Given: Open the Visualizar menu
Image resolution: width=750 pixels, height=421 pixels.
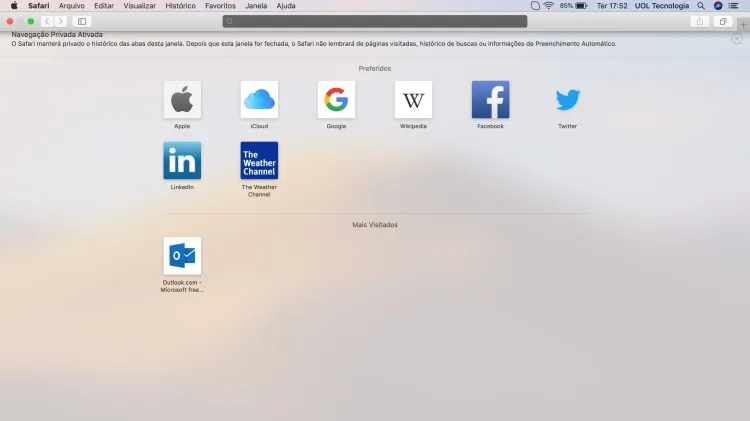Looking at the screenshot, I should tap(140, 6).
